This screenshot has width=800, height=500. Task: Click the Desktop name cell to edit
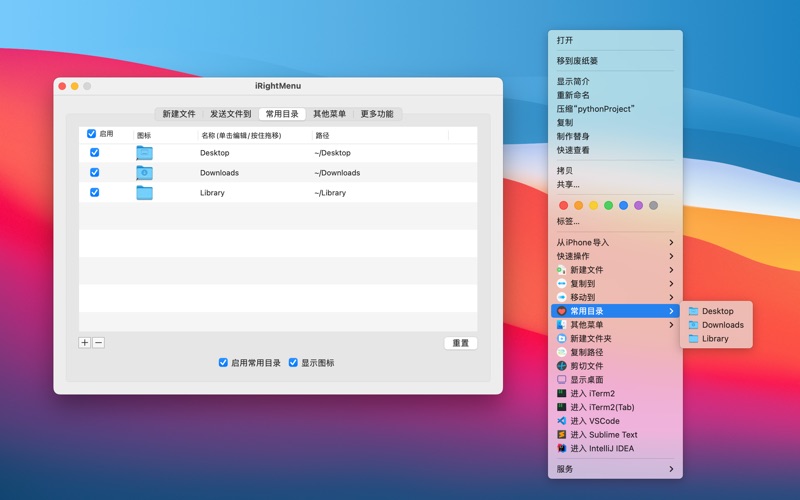click(x=214, y=153)
